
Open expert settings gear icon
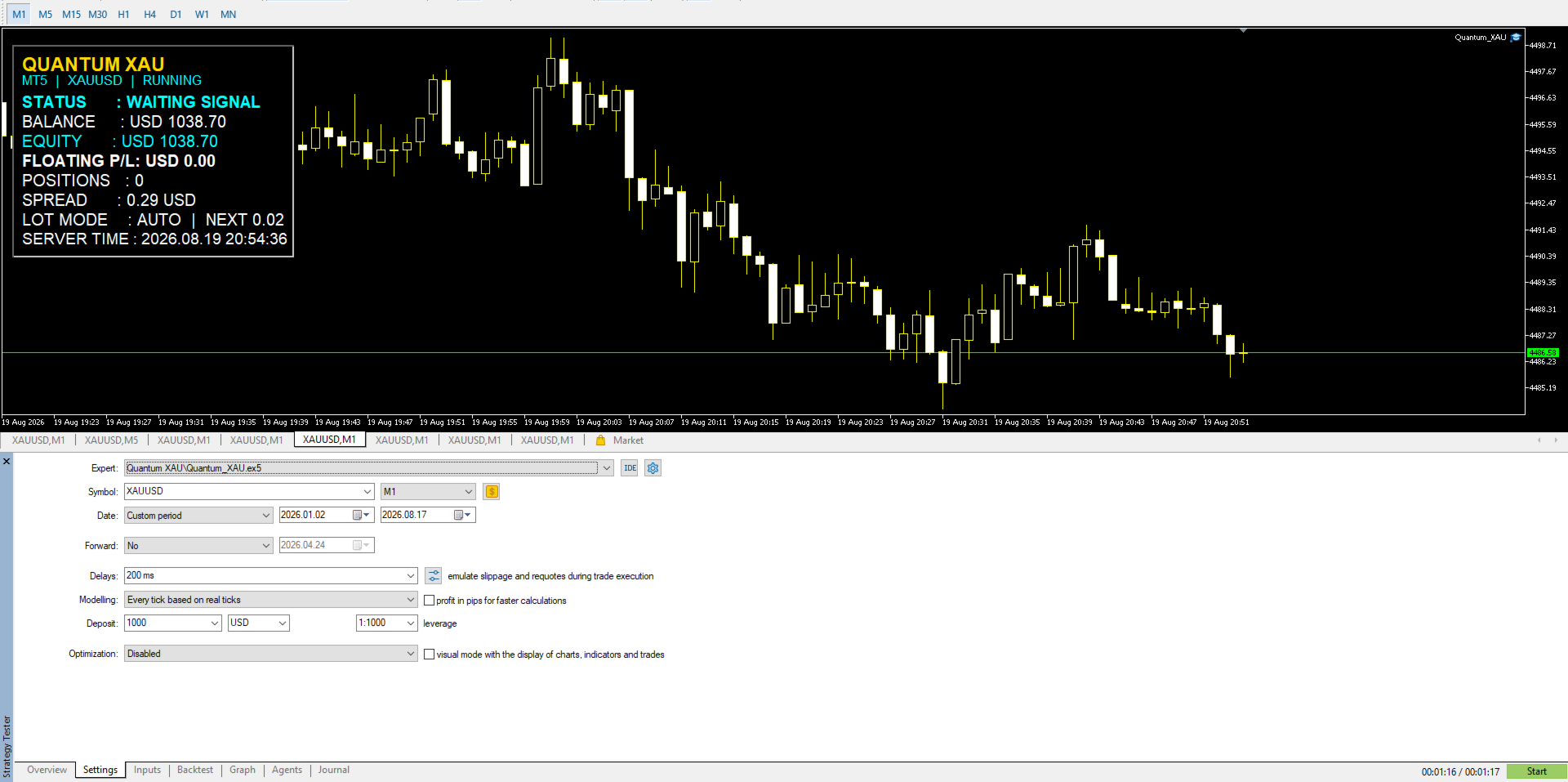pyautogui.click(x=653, y=468)
